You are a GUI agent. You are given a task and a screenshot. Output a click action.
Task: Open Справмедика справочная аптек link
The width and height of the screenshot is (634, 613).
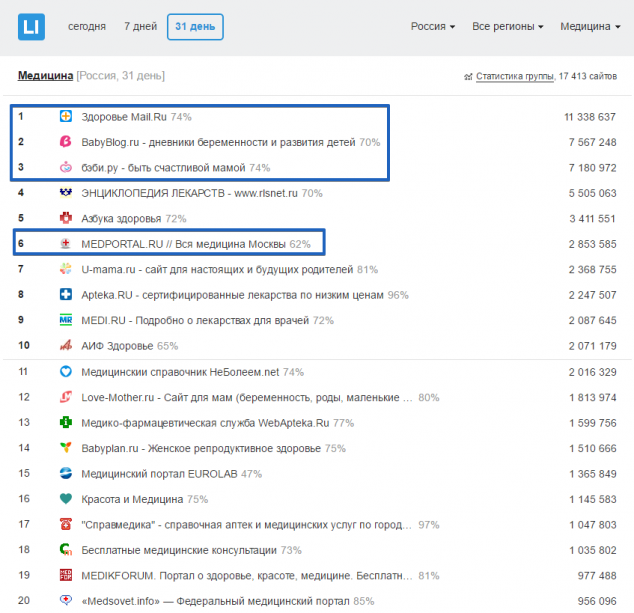pos(247,525)
